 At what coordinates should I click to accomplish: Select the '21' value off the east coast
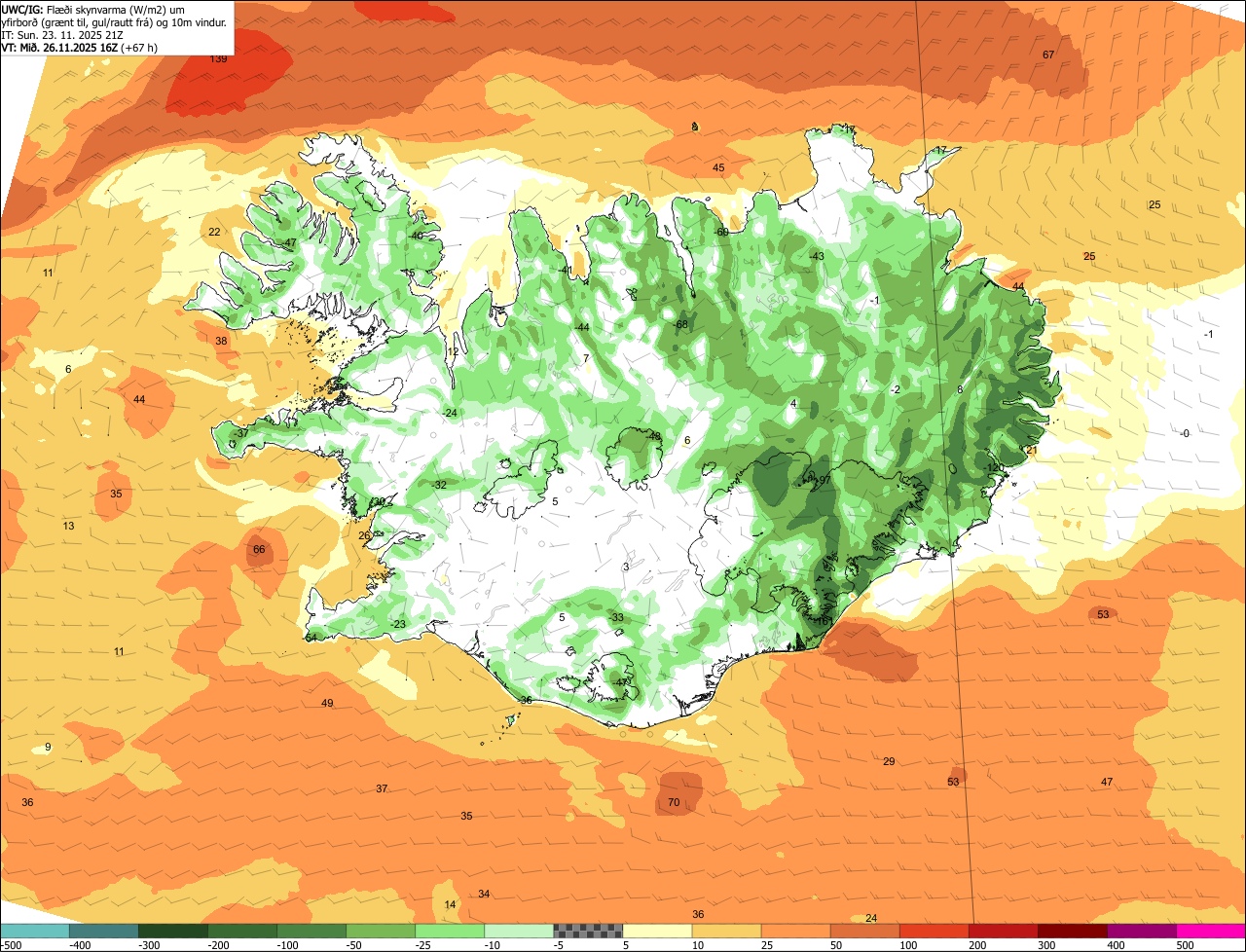pos(1032,450)
